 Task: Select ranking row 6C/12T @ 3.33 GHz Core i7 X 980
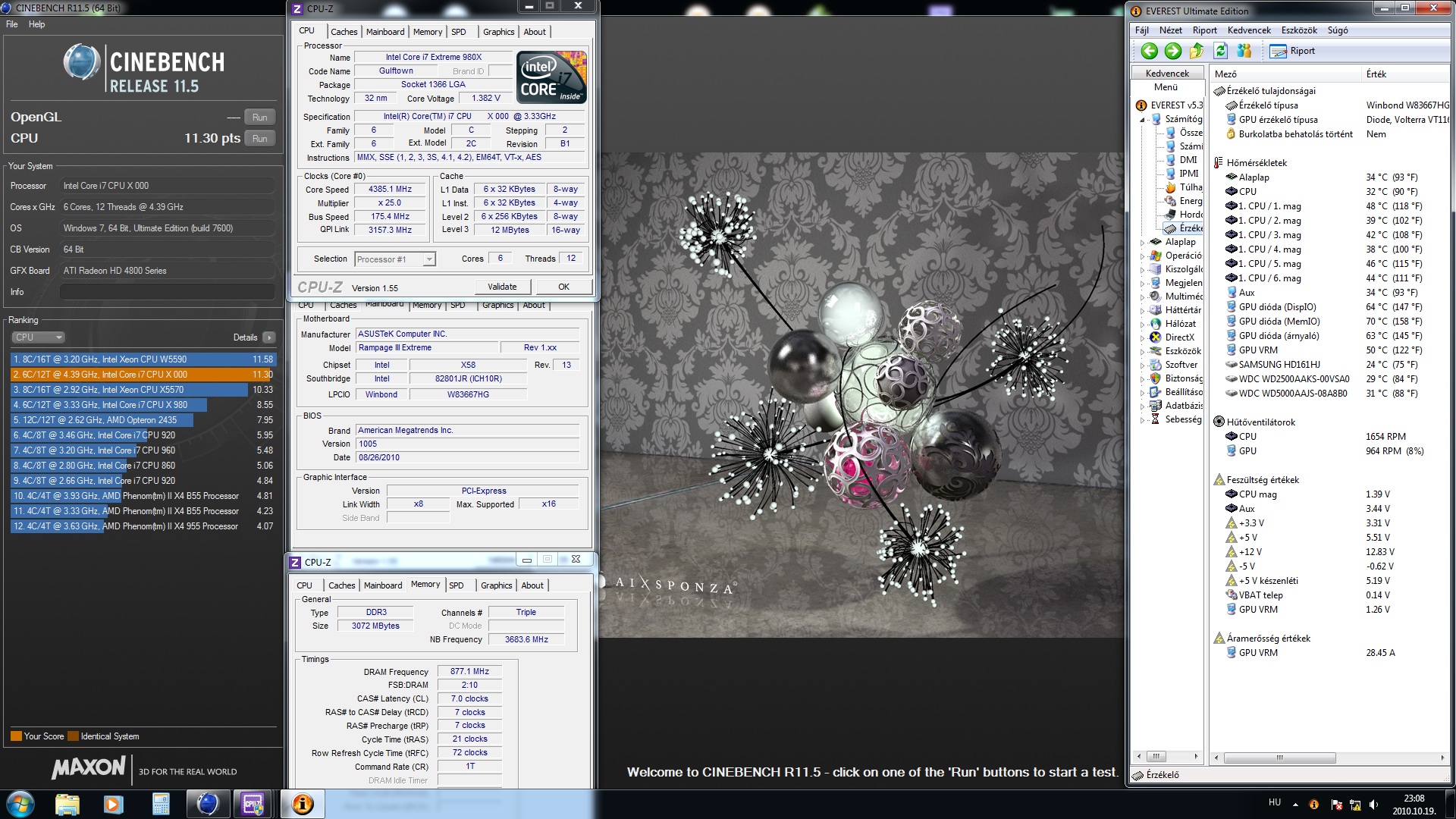coord(143,405)
